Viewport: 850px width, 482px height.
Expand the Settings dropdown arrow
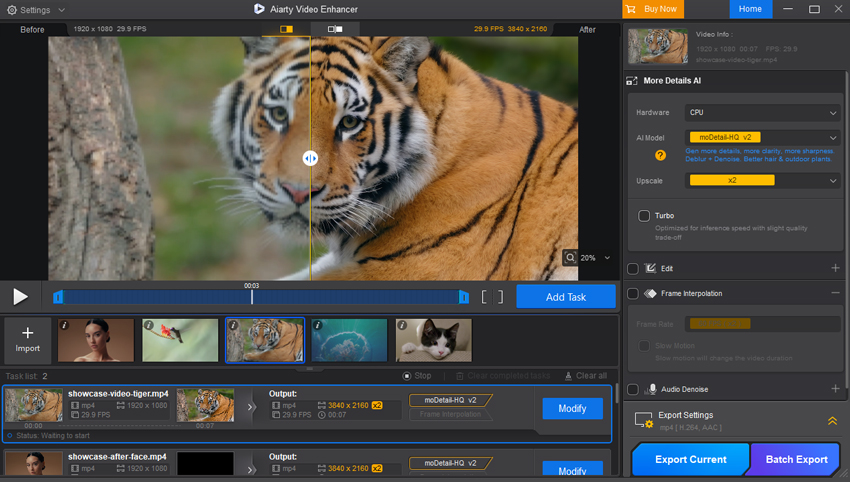pyautogui.click(x=61, y=10)
